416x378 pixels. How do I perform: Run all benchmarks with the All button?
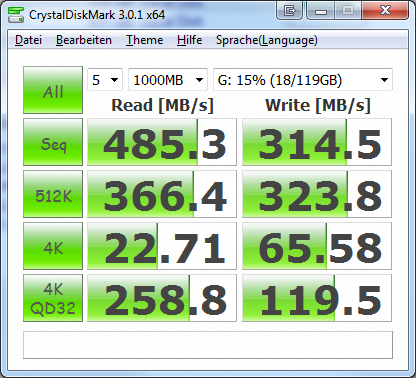click(x=53, y=90)
